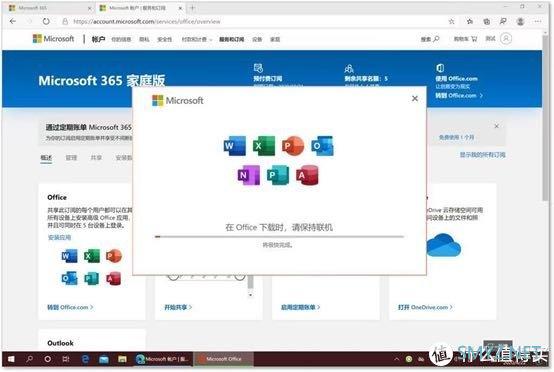The height and width of the screenshot is (372, 554).
Task: Click the star to favorite this page
Action: click(x=452, y=22)
